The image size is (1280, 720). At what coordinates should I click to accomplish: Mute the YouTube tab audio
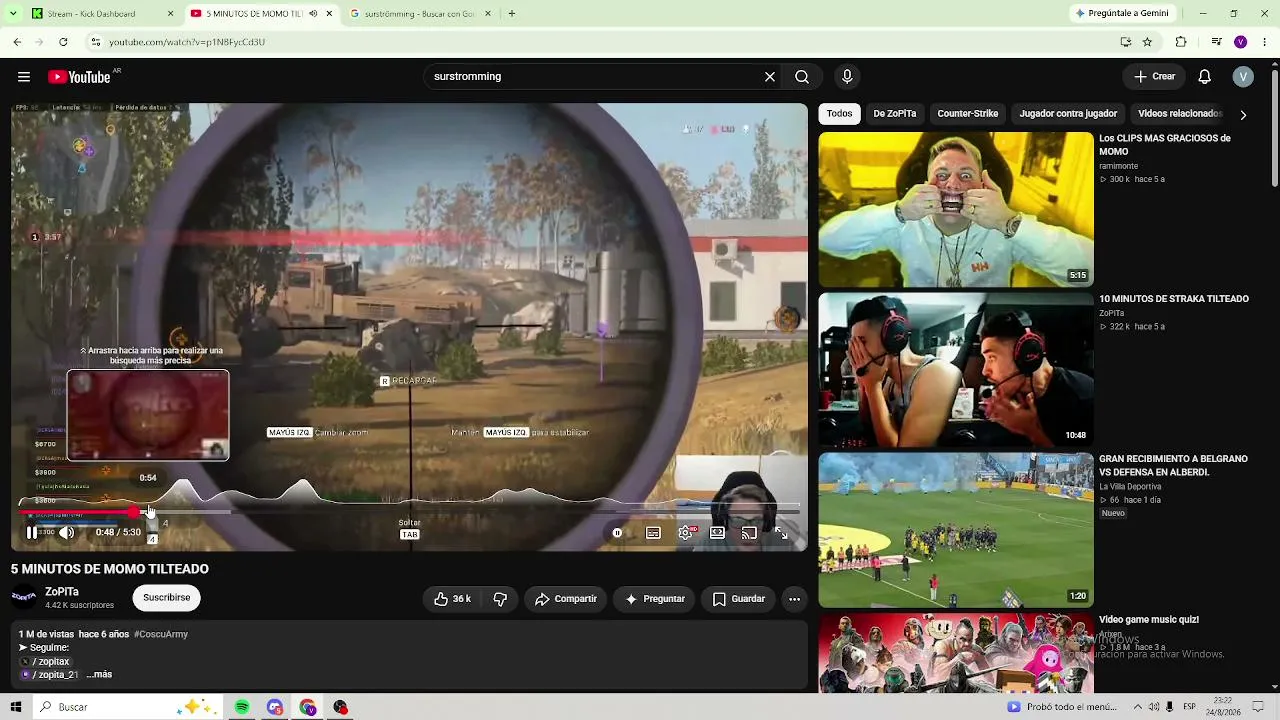313,14
